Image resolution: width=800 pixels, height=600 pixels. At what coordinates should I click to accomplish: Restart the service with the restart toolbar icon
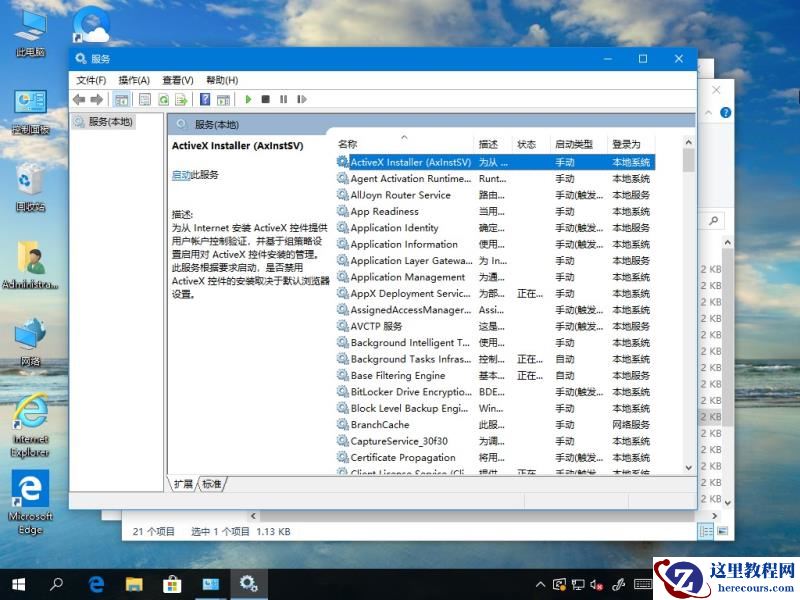coord(303,99)
